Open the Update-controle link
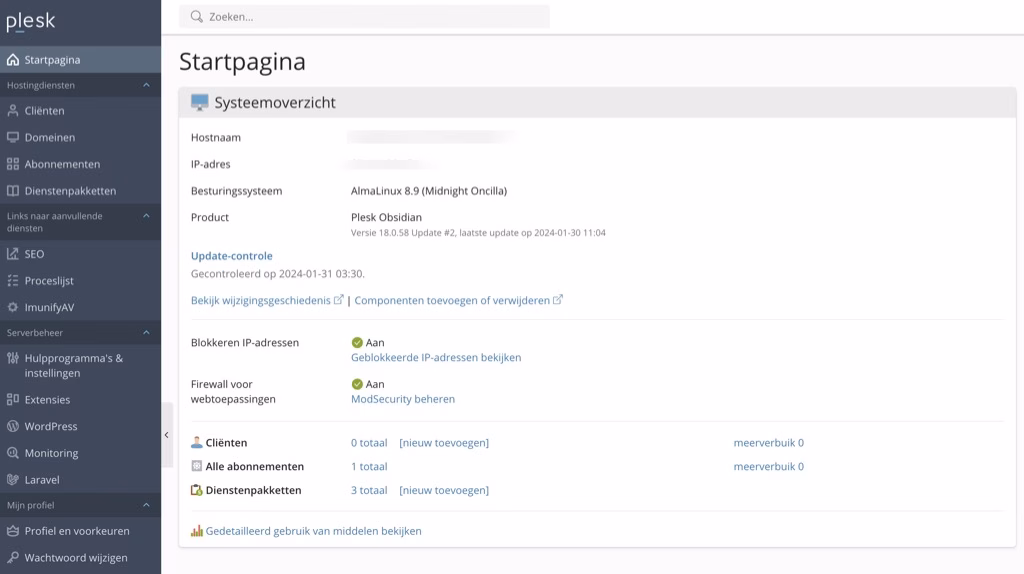1024x574 pixels. 231,256
